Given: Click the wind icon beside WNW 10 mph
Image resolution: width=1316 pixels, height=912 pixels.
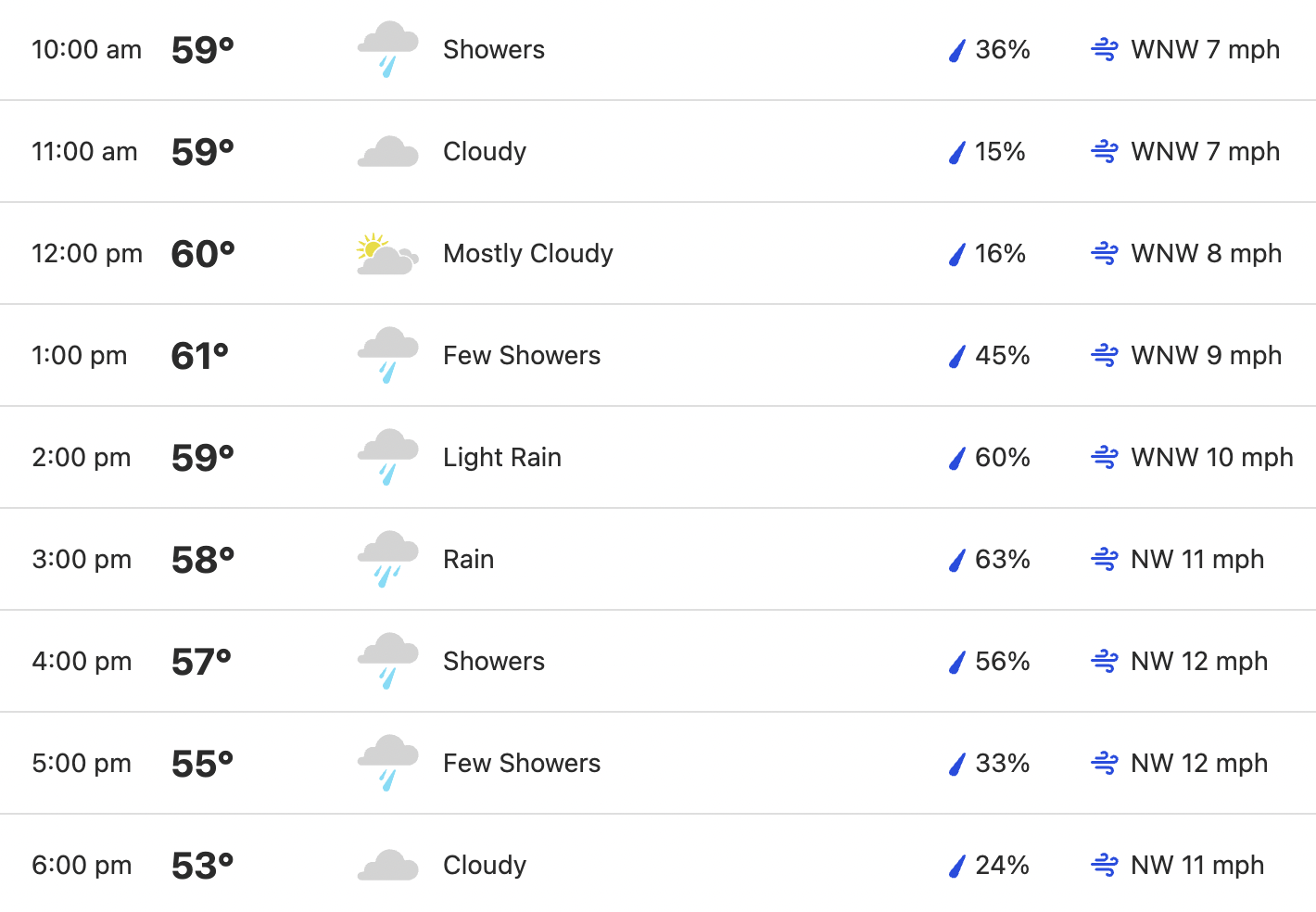Looking at the screenshot, I should point(1105,458).
